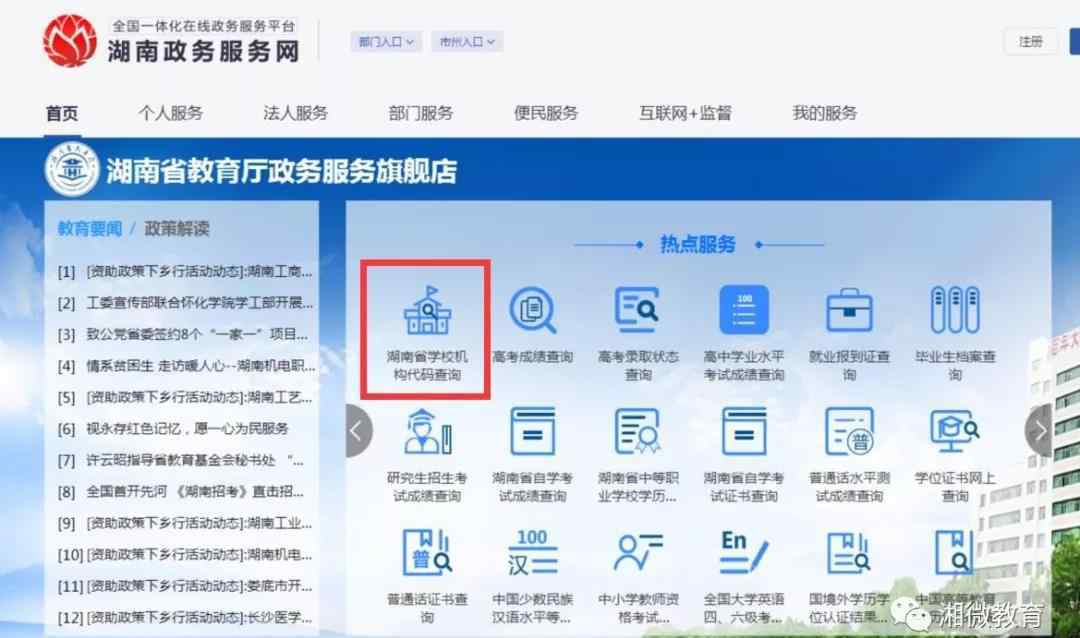Open 就业报到证查询 briefcase icon
The width and height of the screenshot is (1080, 638).
[849, 310]
